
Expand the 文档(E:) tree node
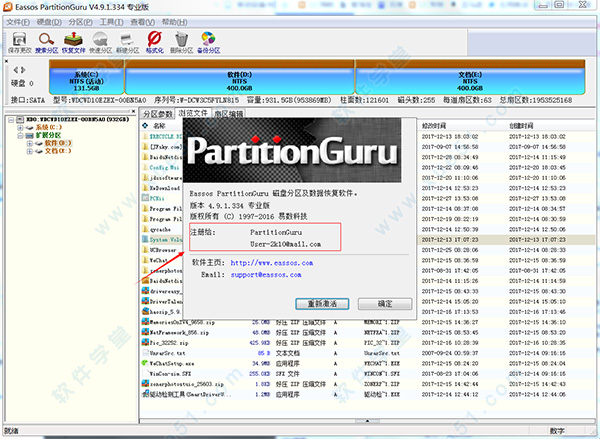tap(29, 151)
